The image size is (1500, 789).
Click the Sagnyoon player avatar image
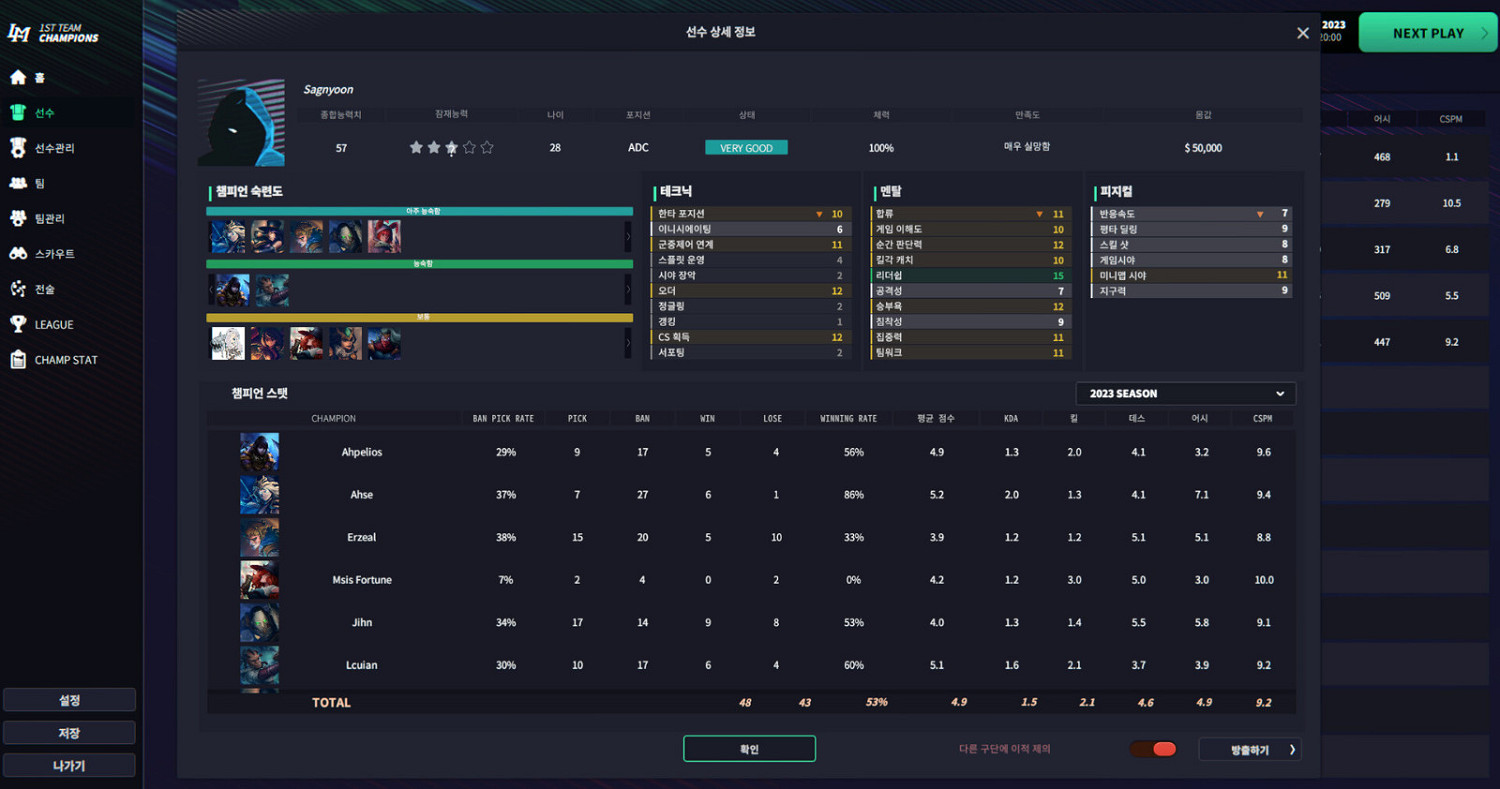coord(241,123)
